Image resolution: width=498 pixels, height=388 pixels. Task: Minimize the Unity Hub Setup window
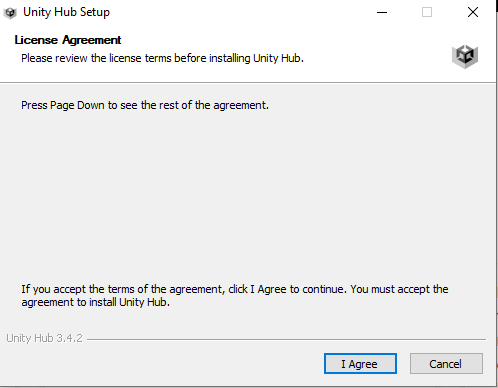coord(382,13)
